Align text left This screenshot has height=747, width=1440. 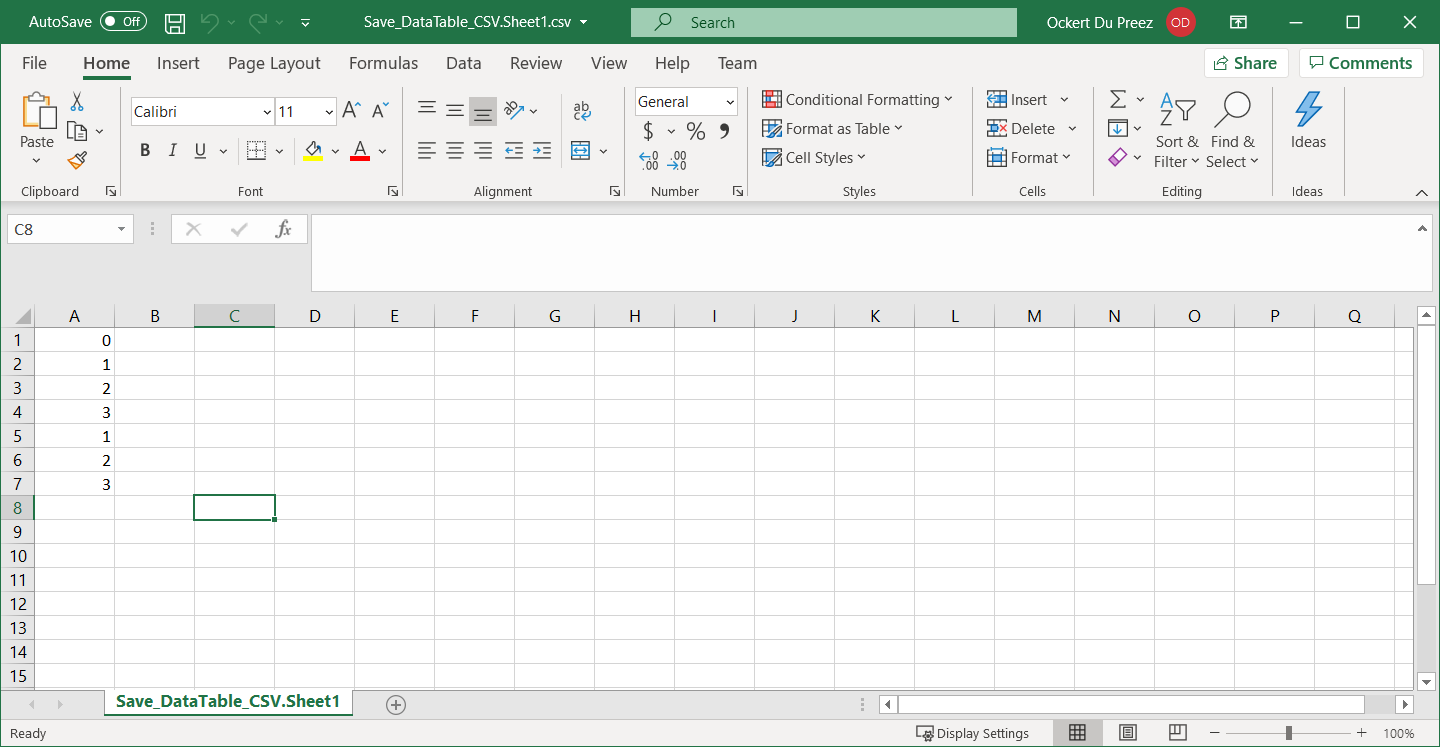(427, 151)
